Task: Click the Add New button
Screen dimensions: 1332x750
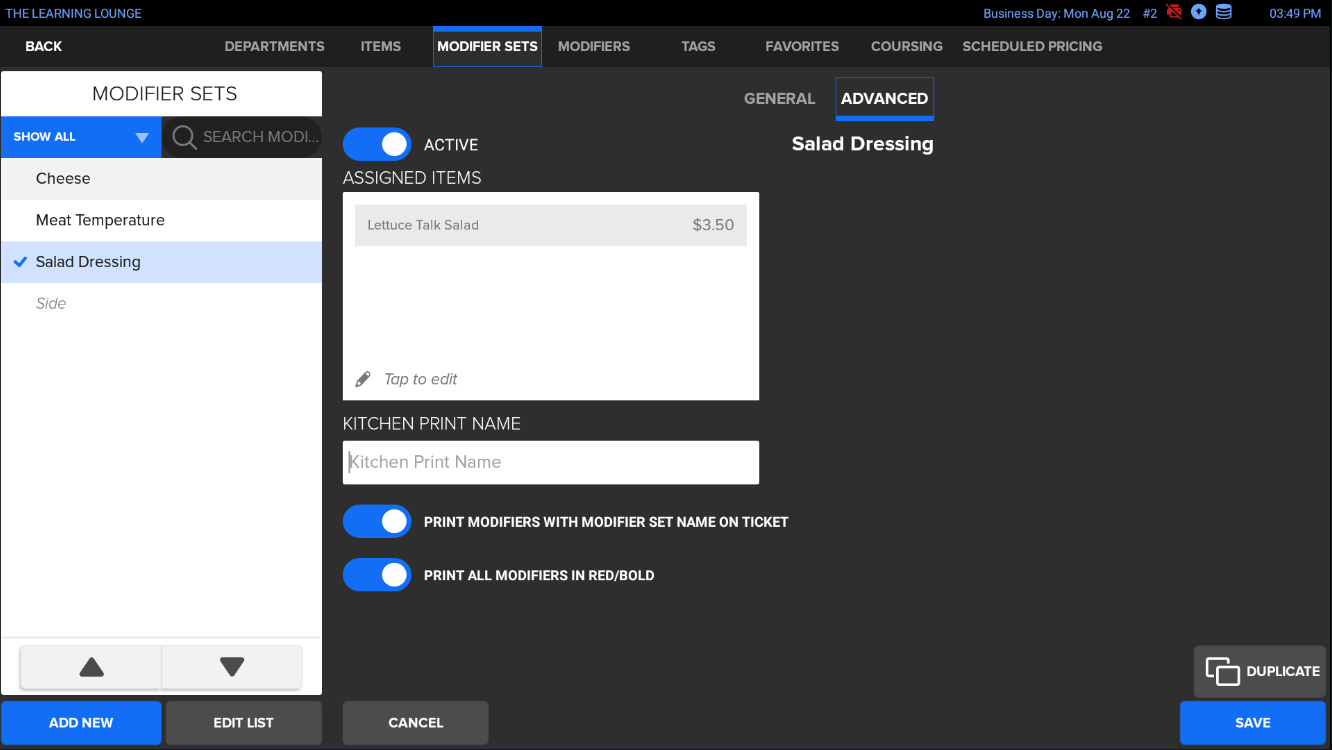Action: click(x=81, y=722)
